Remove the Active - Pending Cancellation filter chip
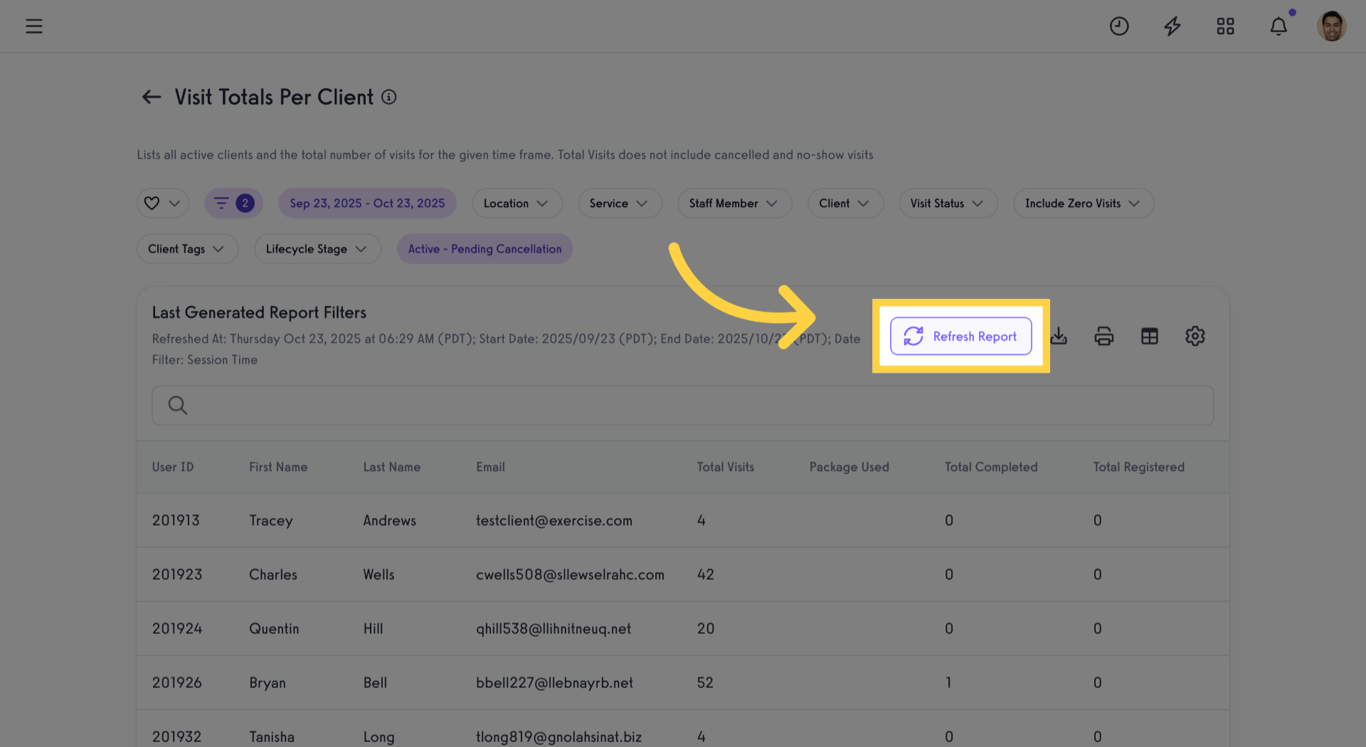The height and width of the screenshot is (747, 1366). 484,248
